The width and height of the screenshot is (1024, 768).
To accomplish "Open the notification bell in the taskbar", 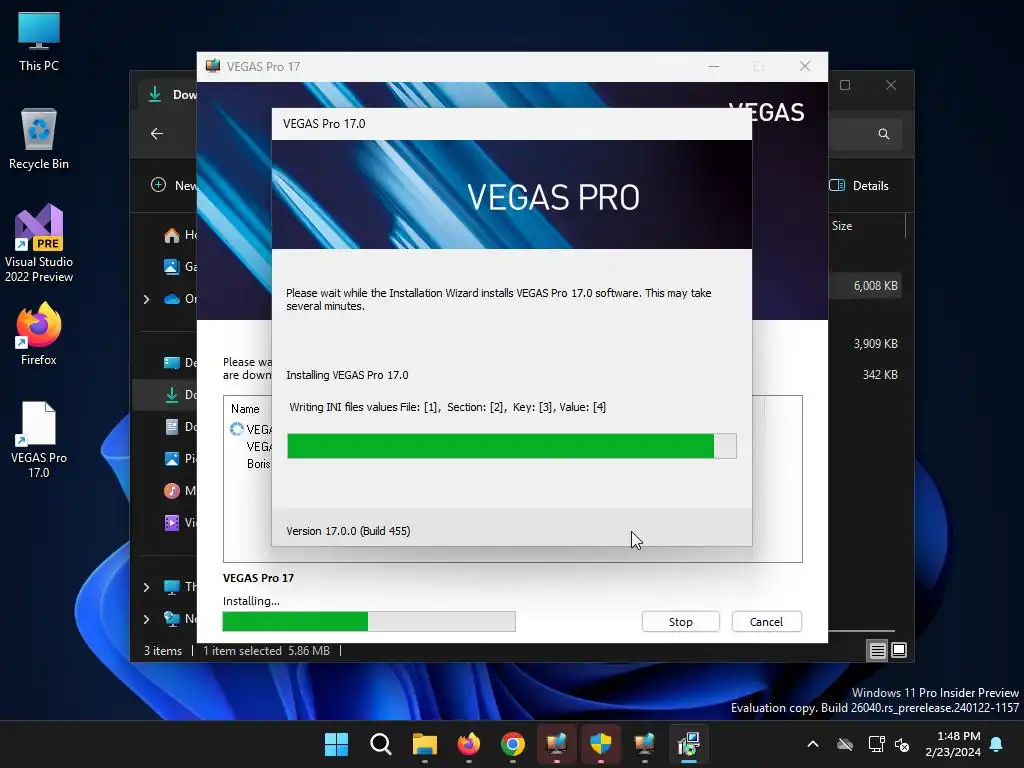I will coord(997,744).
